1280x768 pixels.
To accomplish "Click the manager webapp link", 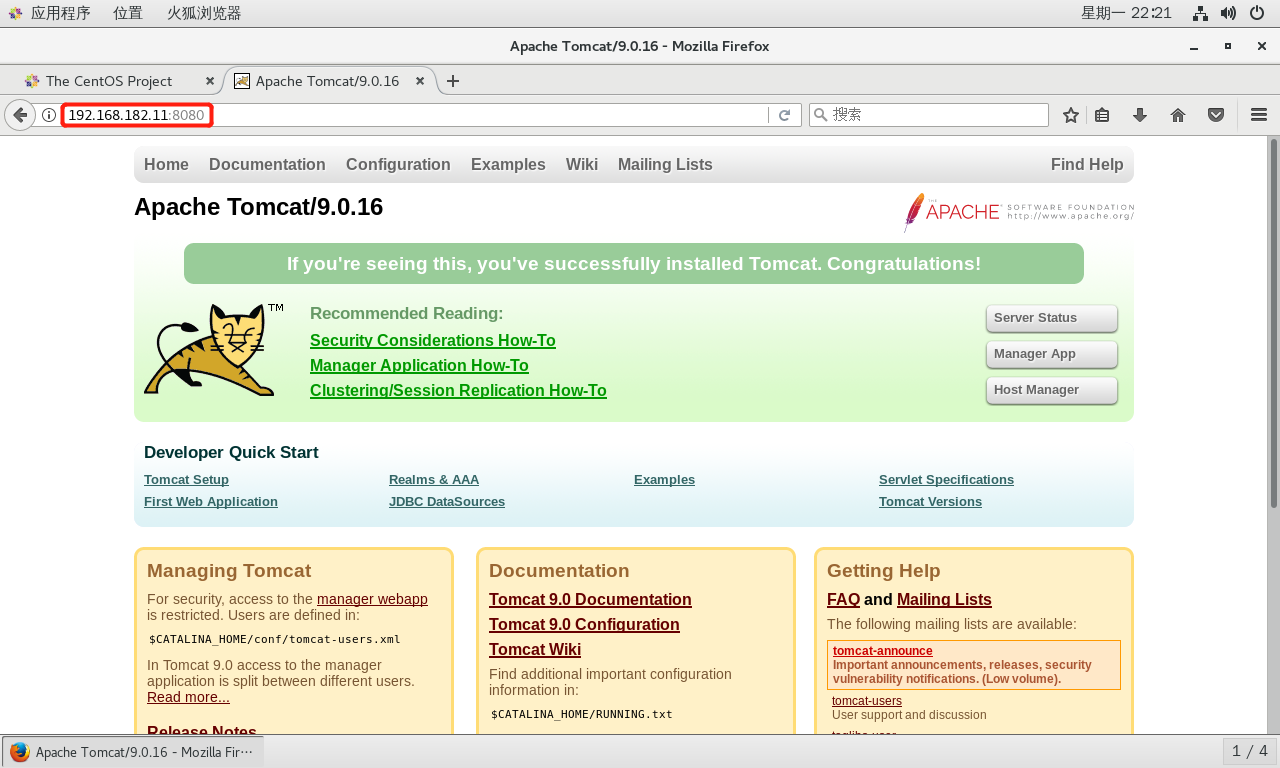I will click(x=372, y=599).
